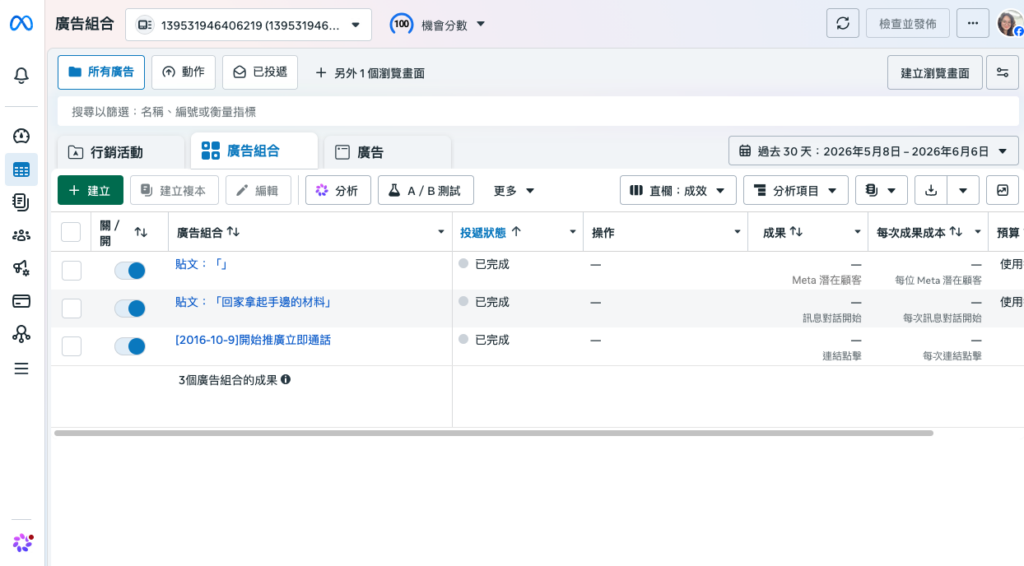Open the 分析項目 breakdown dropdown

[x=795, y=191]
